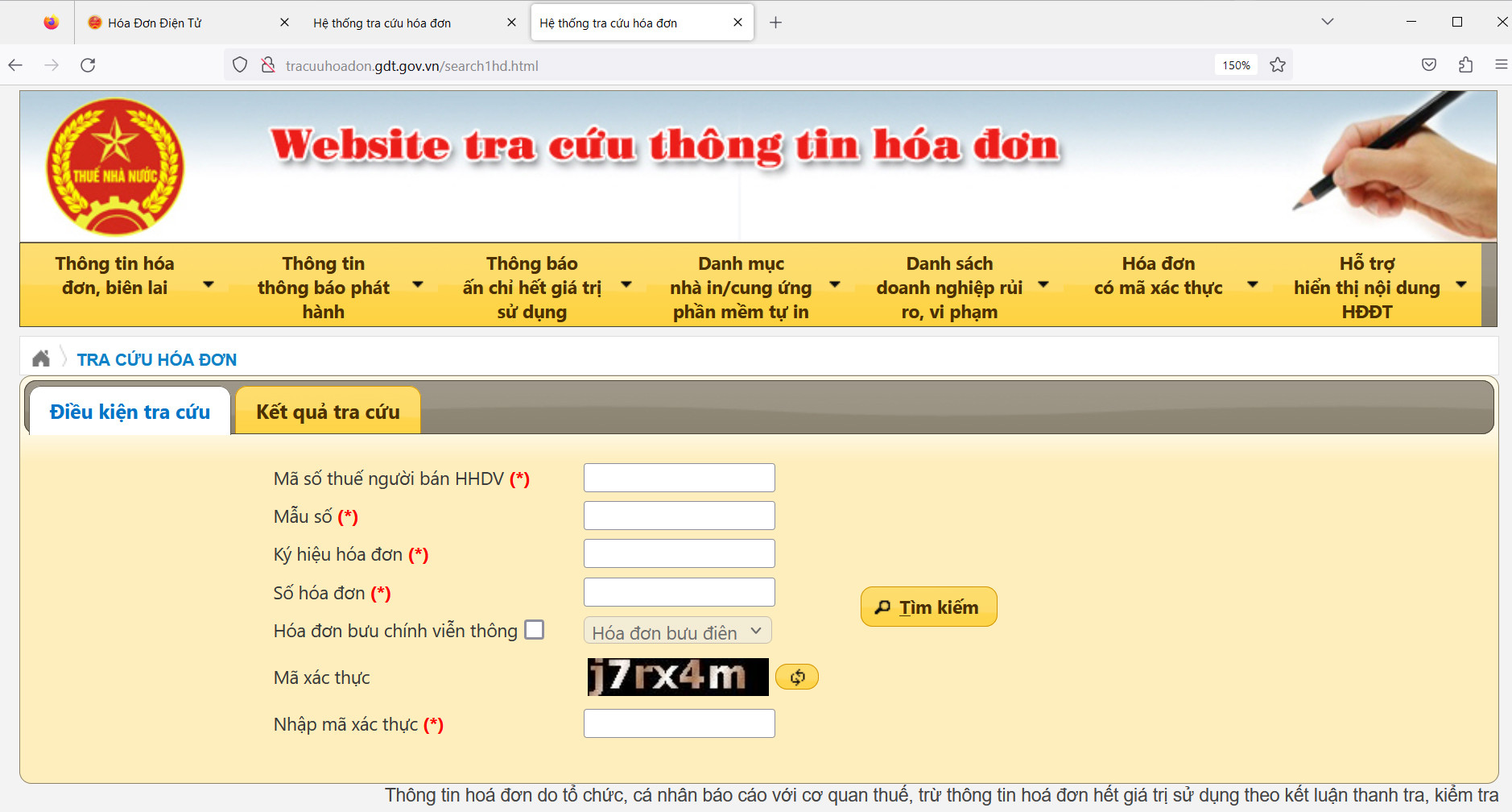List all tabs with the chevron button
The height and width of the screenshot is (812, 1512).
pos(1328,22)
